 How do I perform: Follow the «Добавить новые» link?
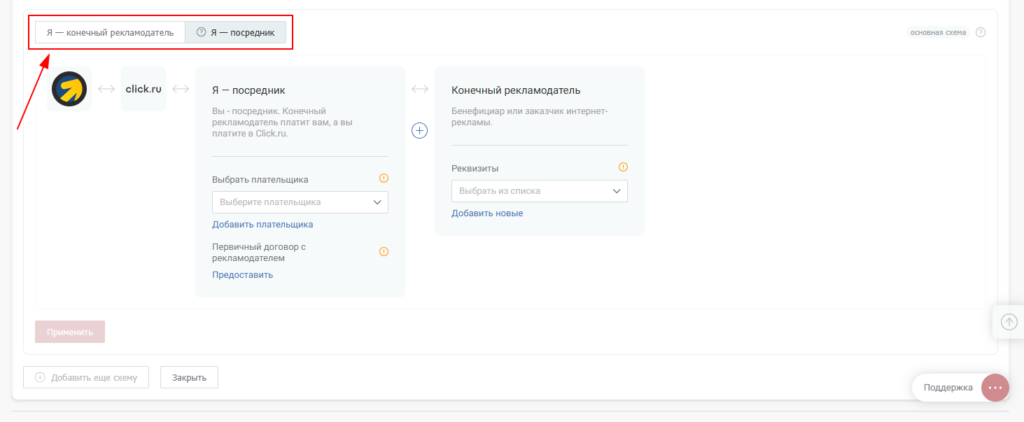pyautogui.click(x=487, y=213)
